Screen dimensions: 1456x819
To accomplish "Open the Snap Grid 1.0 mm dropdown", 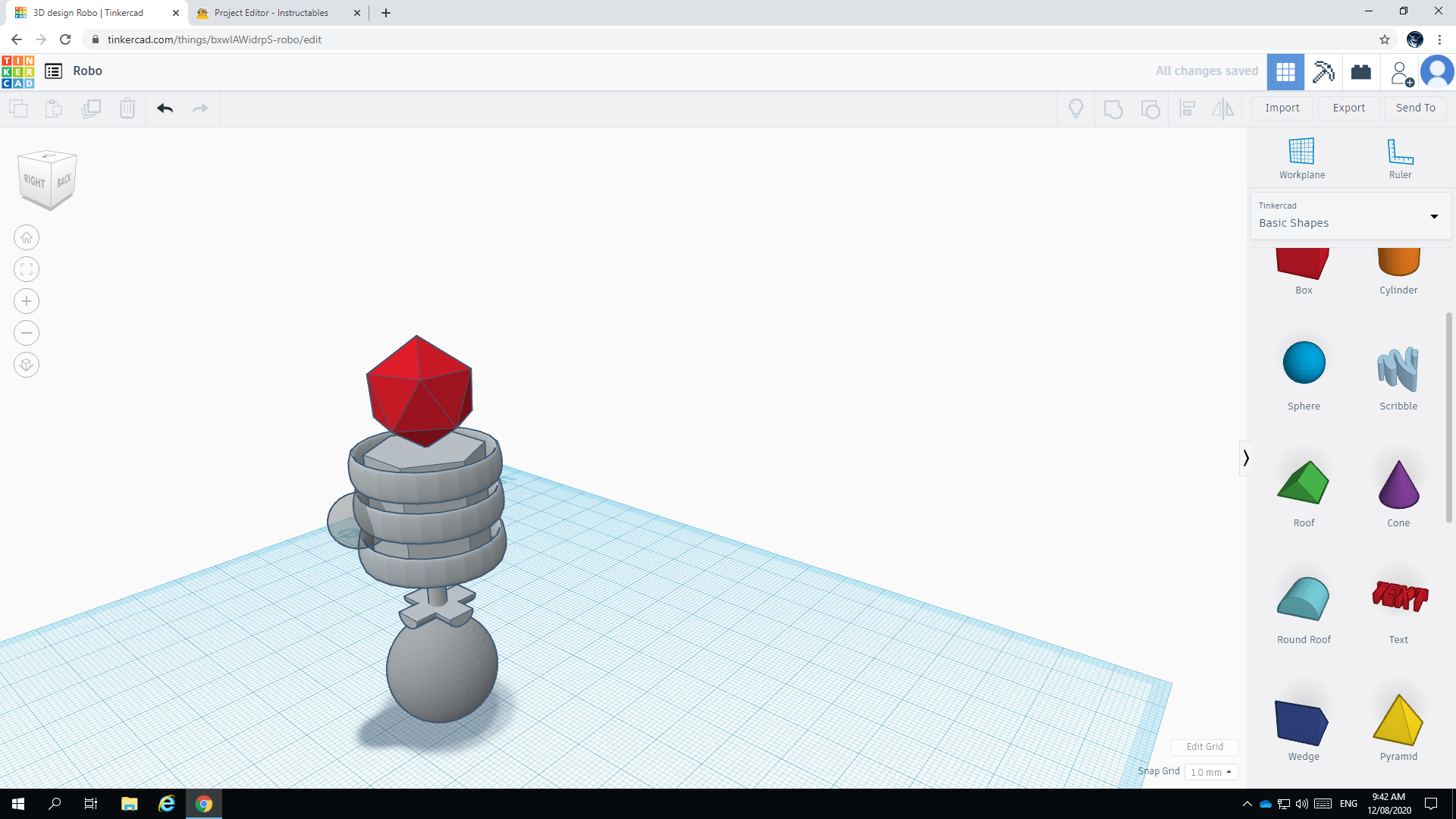I will click(1211, 772).
